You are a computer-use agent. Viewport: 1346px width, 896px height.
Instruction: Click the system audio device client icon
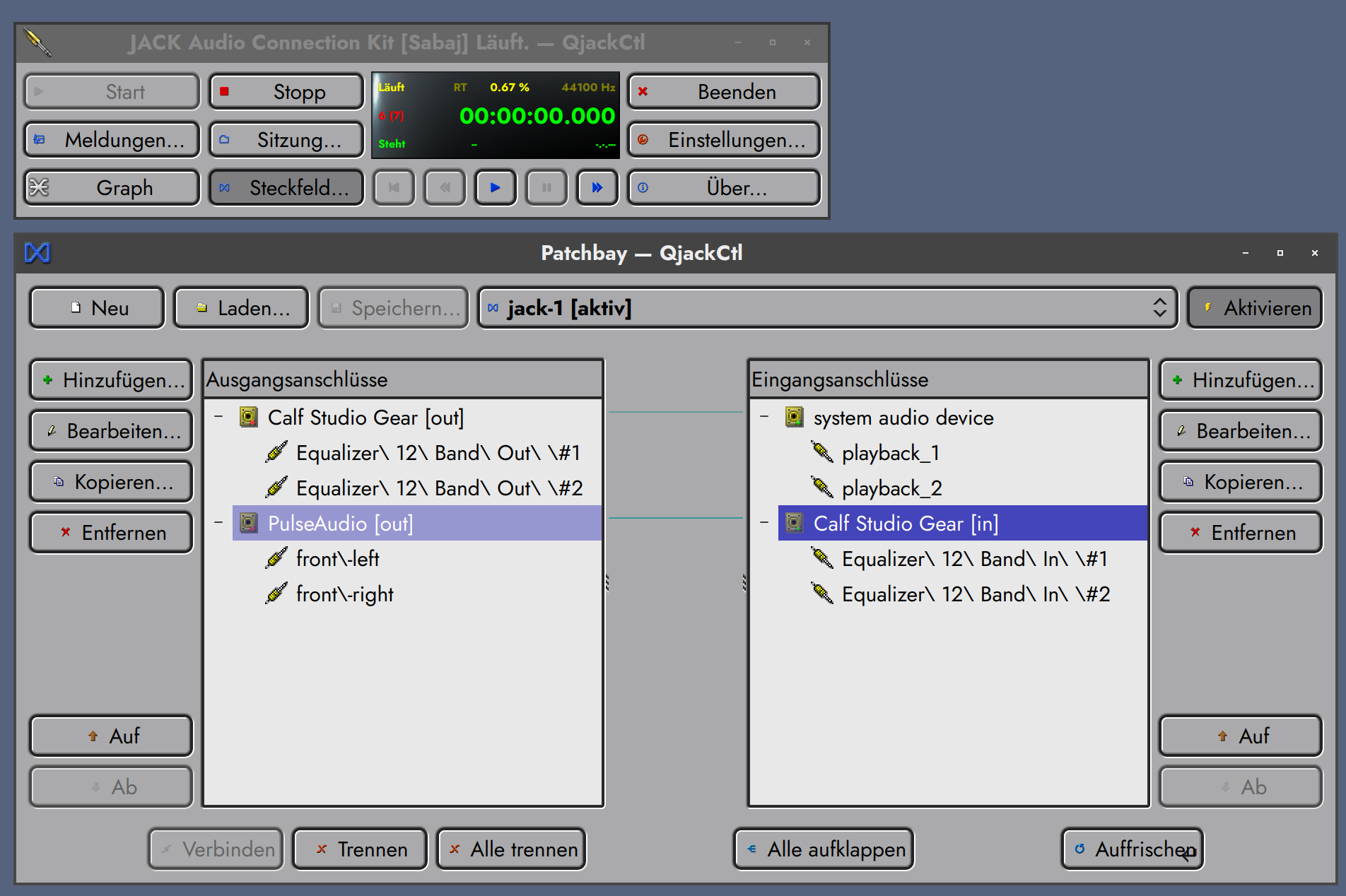click(795, 418)
